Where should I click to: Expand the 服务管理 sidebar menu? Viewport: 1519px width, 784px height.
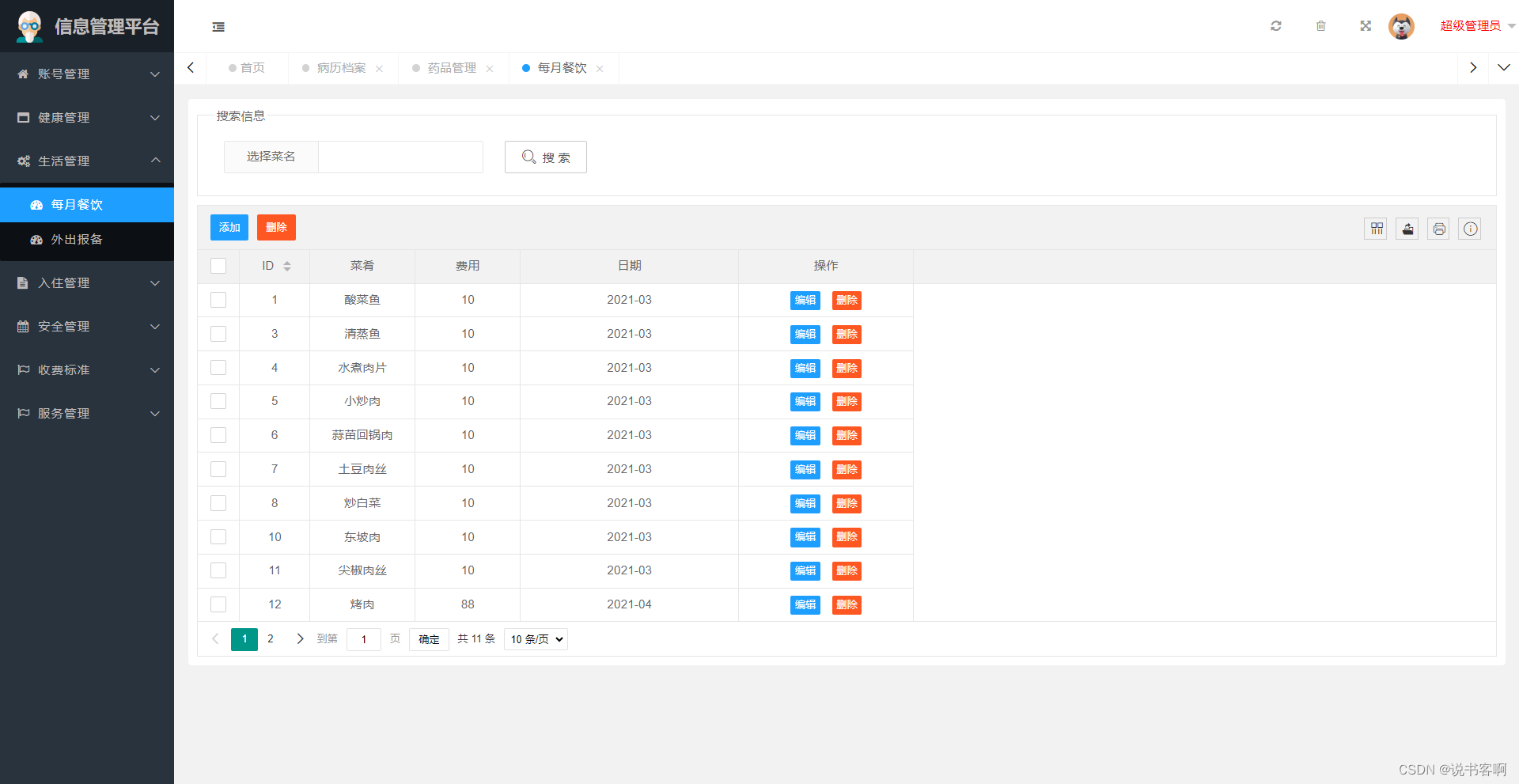click(x=87, y=413)
